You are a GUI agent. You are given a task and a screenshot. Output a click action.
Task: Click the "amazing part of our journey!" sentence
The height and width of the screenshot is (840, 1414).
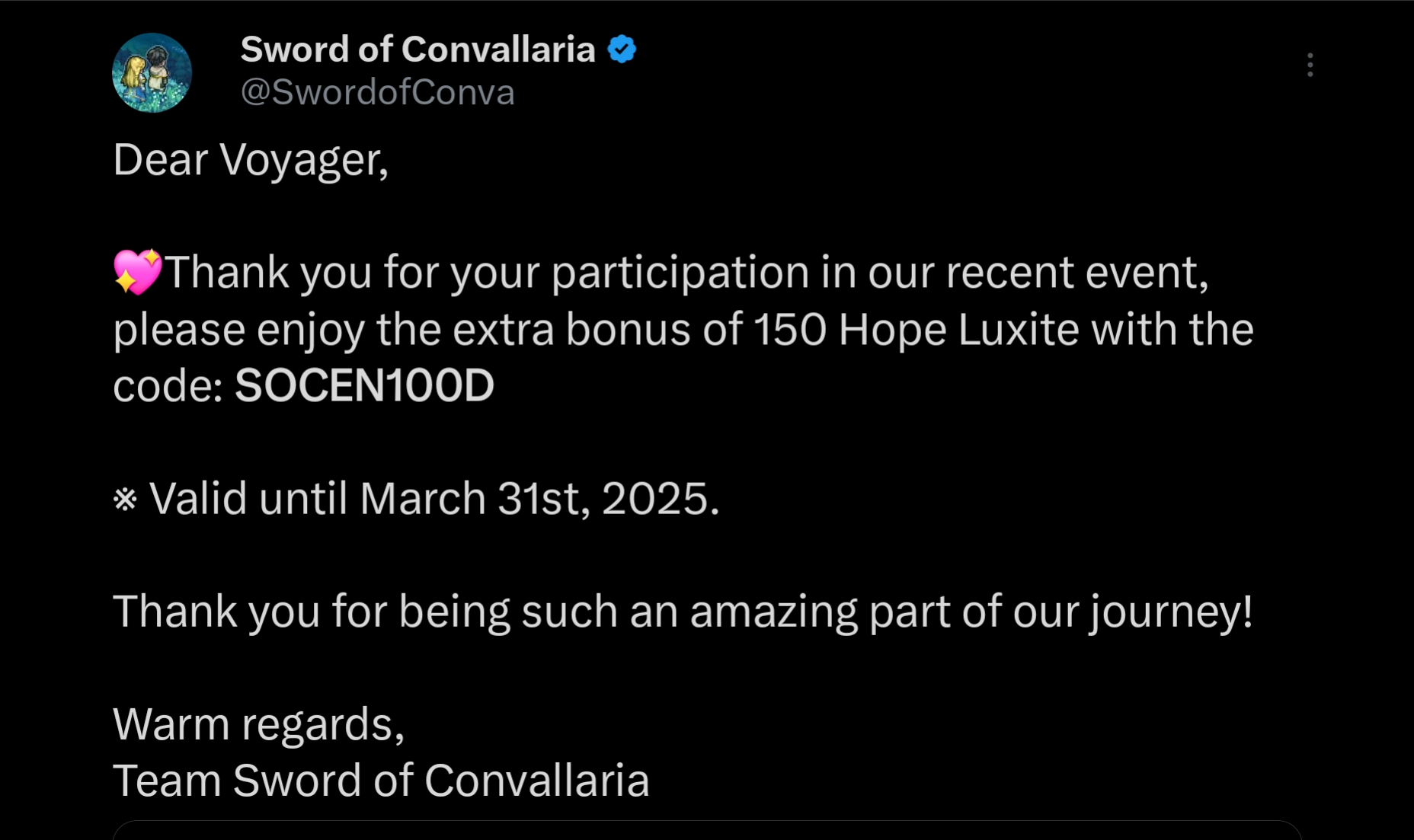[971, 612]
